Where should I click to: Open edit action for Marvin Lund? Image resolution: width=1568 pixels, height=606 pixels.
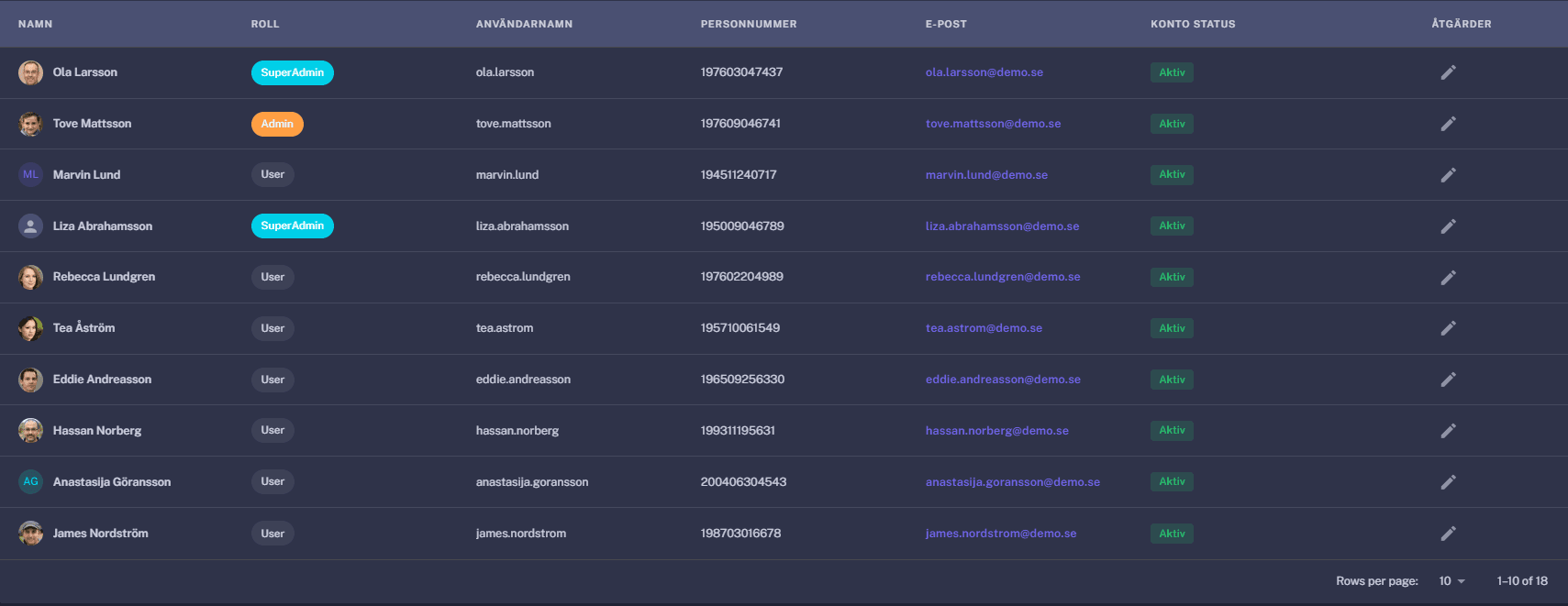point(1448,175)
